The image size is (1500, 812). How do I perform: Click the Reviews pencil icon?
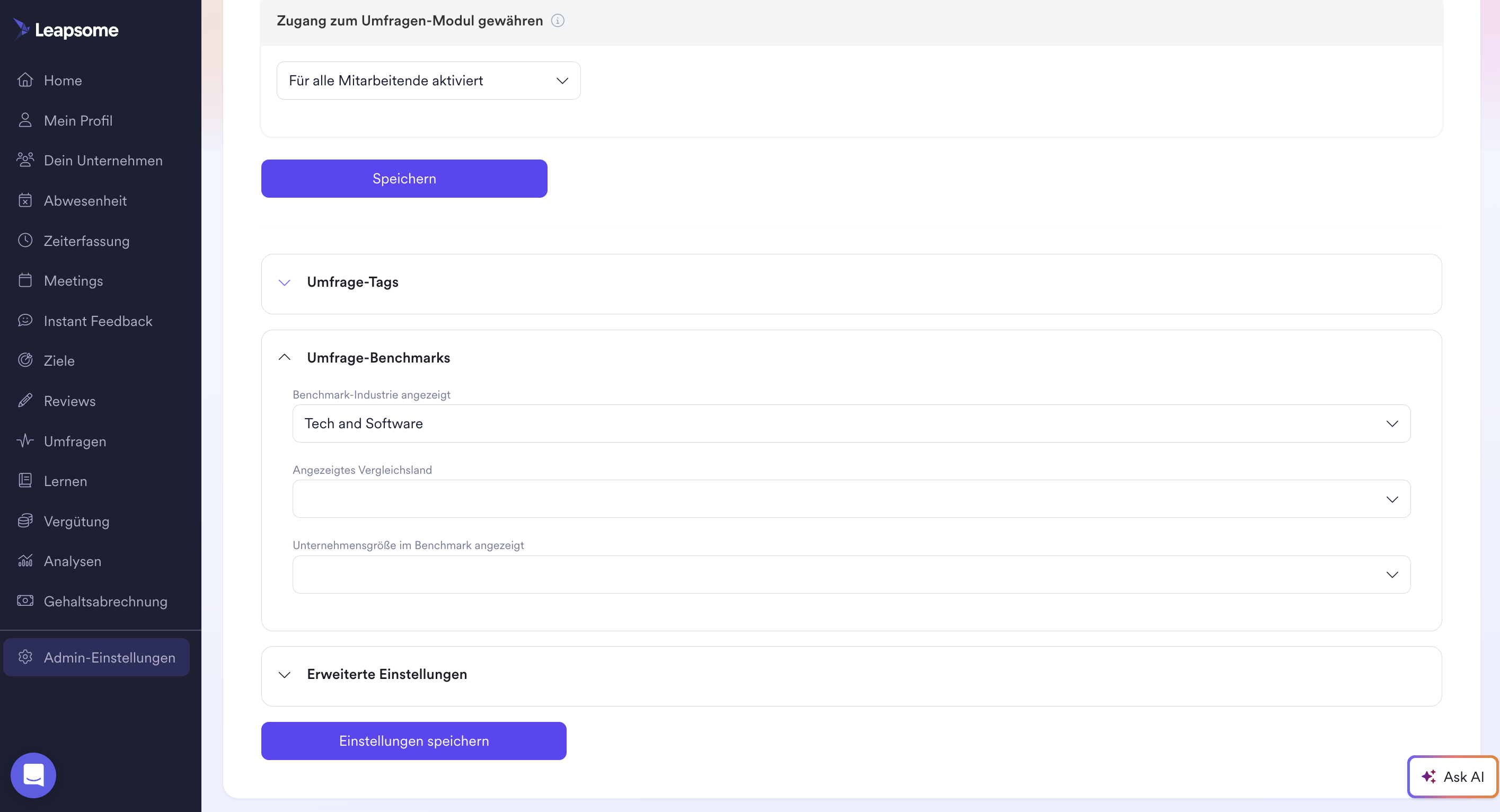pyautogui.click(x=25, y=400)
